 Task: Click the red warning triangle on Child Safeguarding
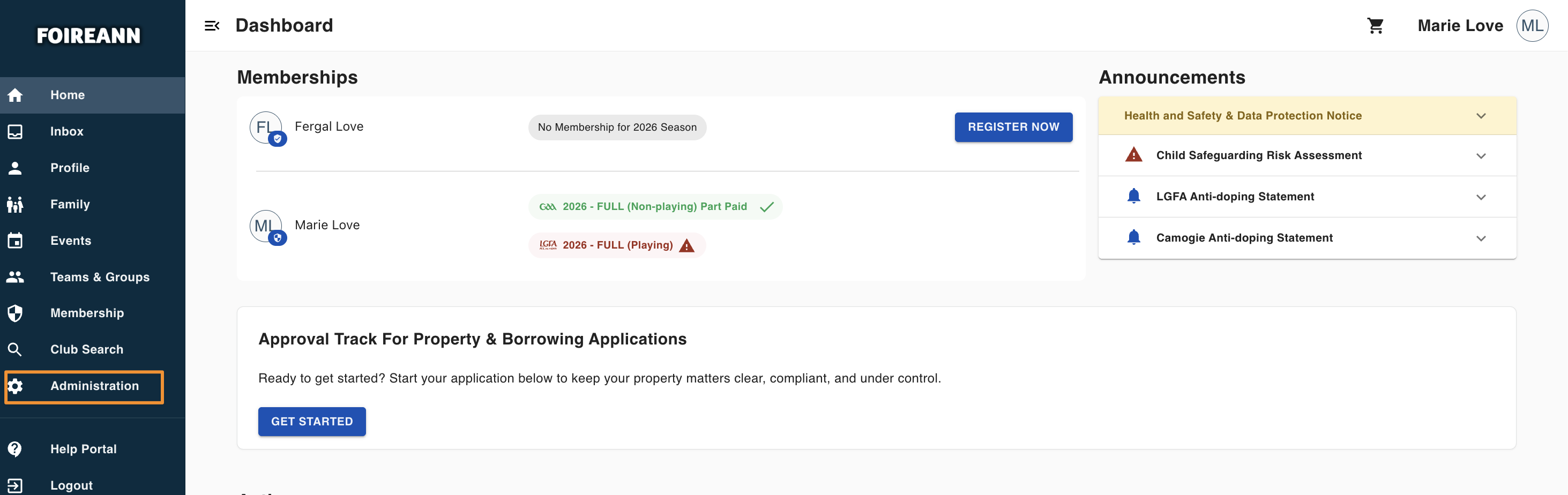(1133, 155)
